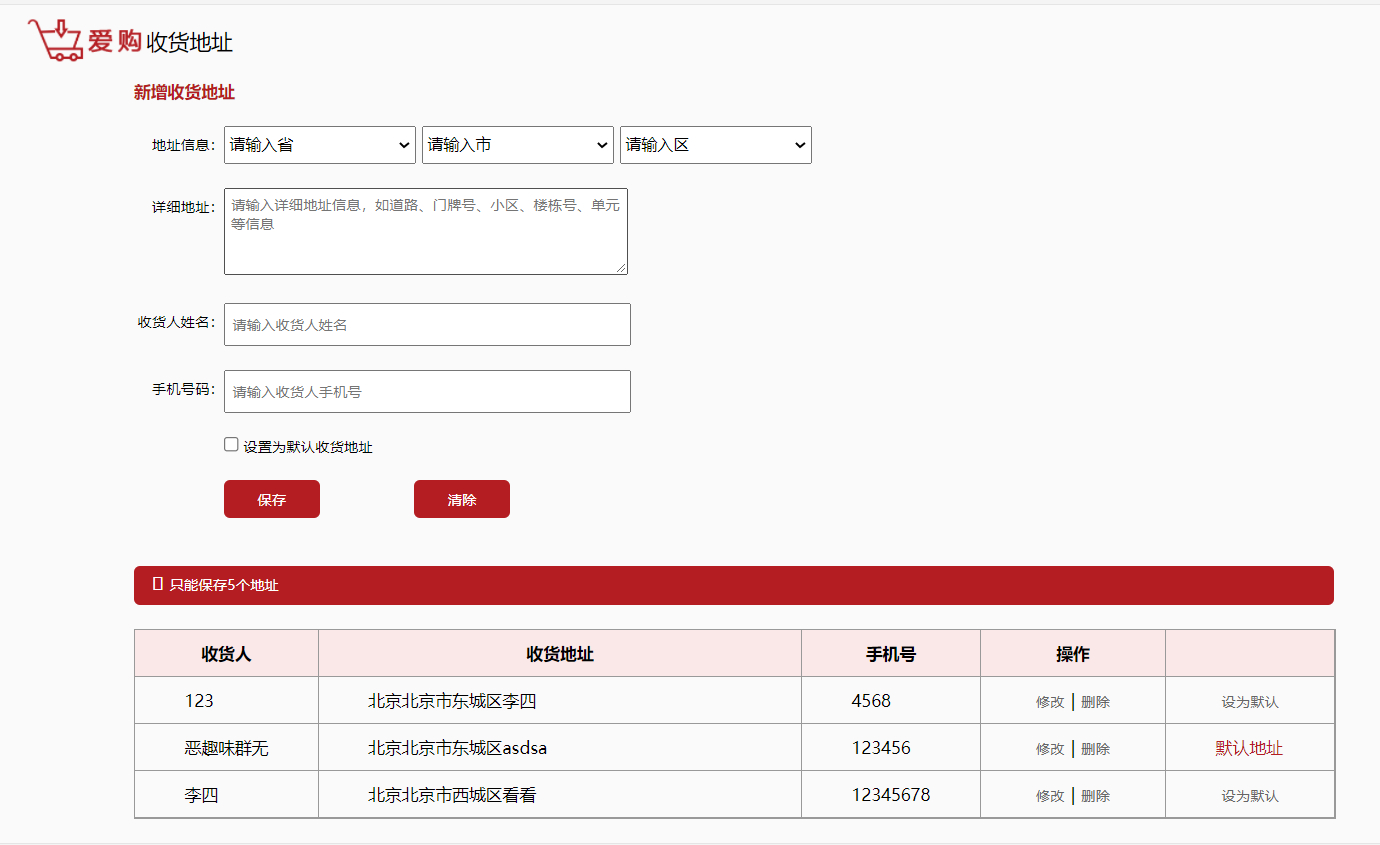Click 设为默认 on the 123 row

pos(1250,701)
